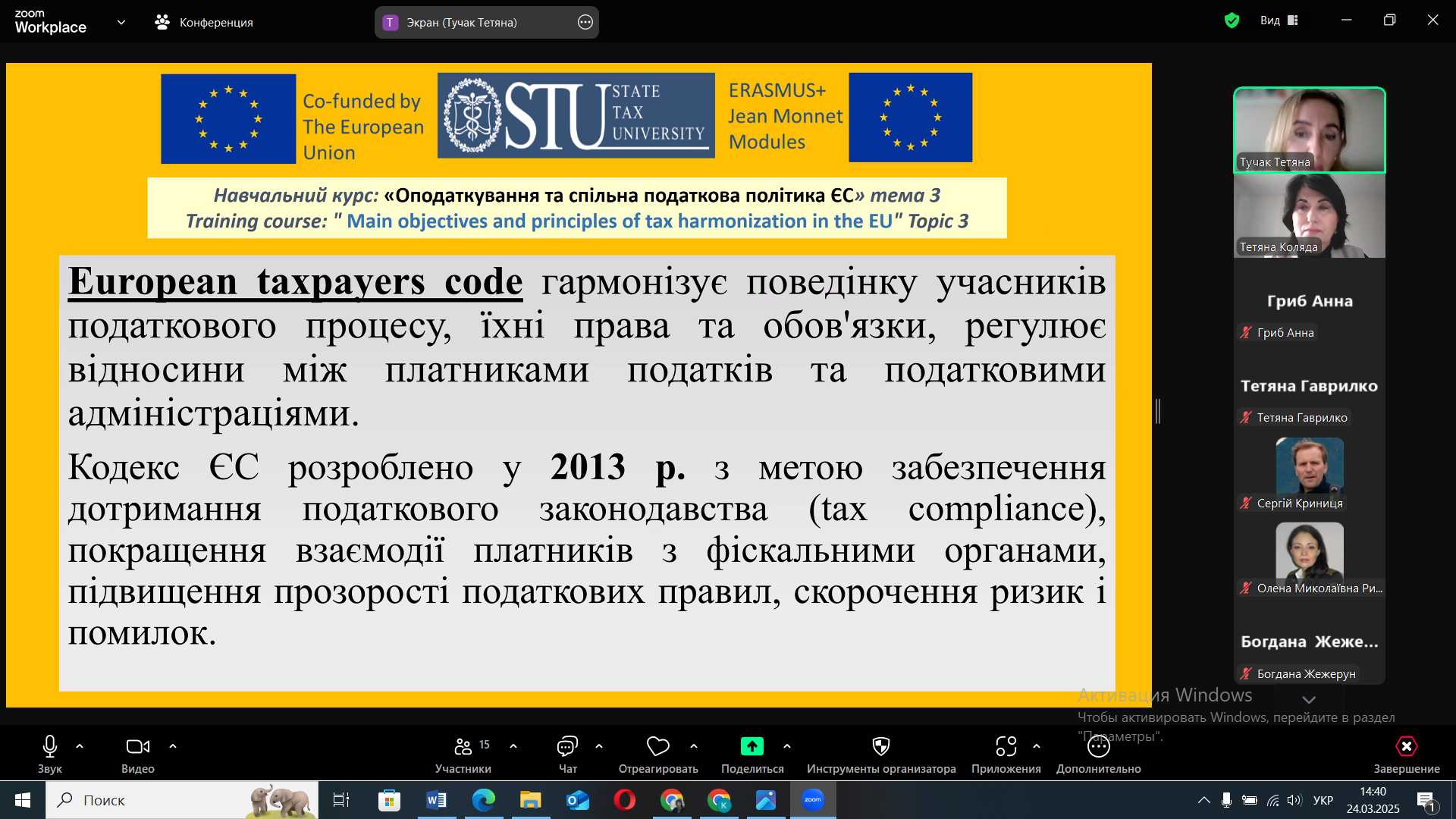1456x819 pixels.
Task: Expand the arrow next to Чат
Action: 599,746
